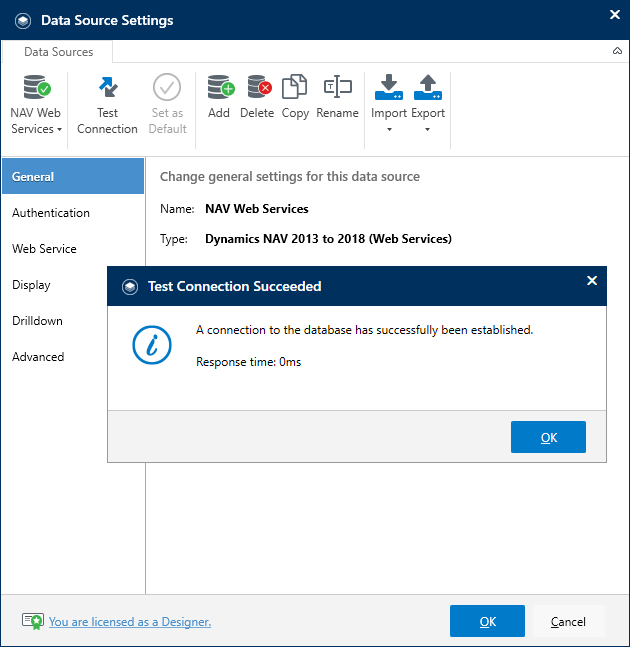630x647 pixels.
Task: Add a new data source
Action: tap(219, 97)
